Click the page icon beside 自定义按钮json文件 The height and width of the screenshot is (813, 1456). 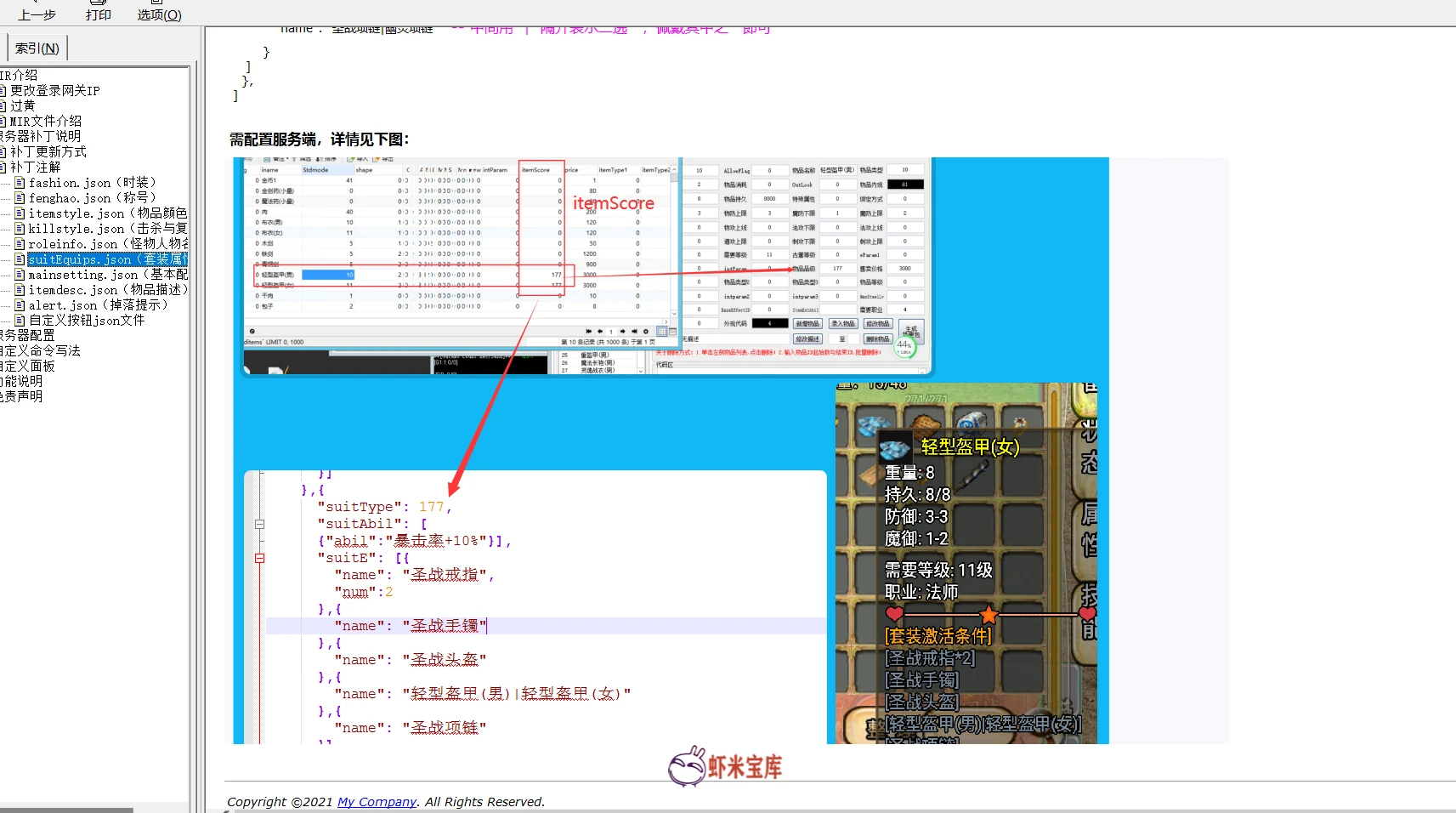pyautogui.click(x=20, y=321)
